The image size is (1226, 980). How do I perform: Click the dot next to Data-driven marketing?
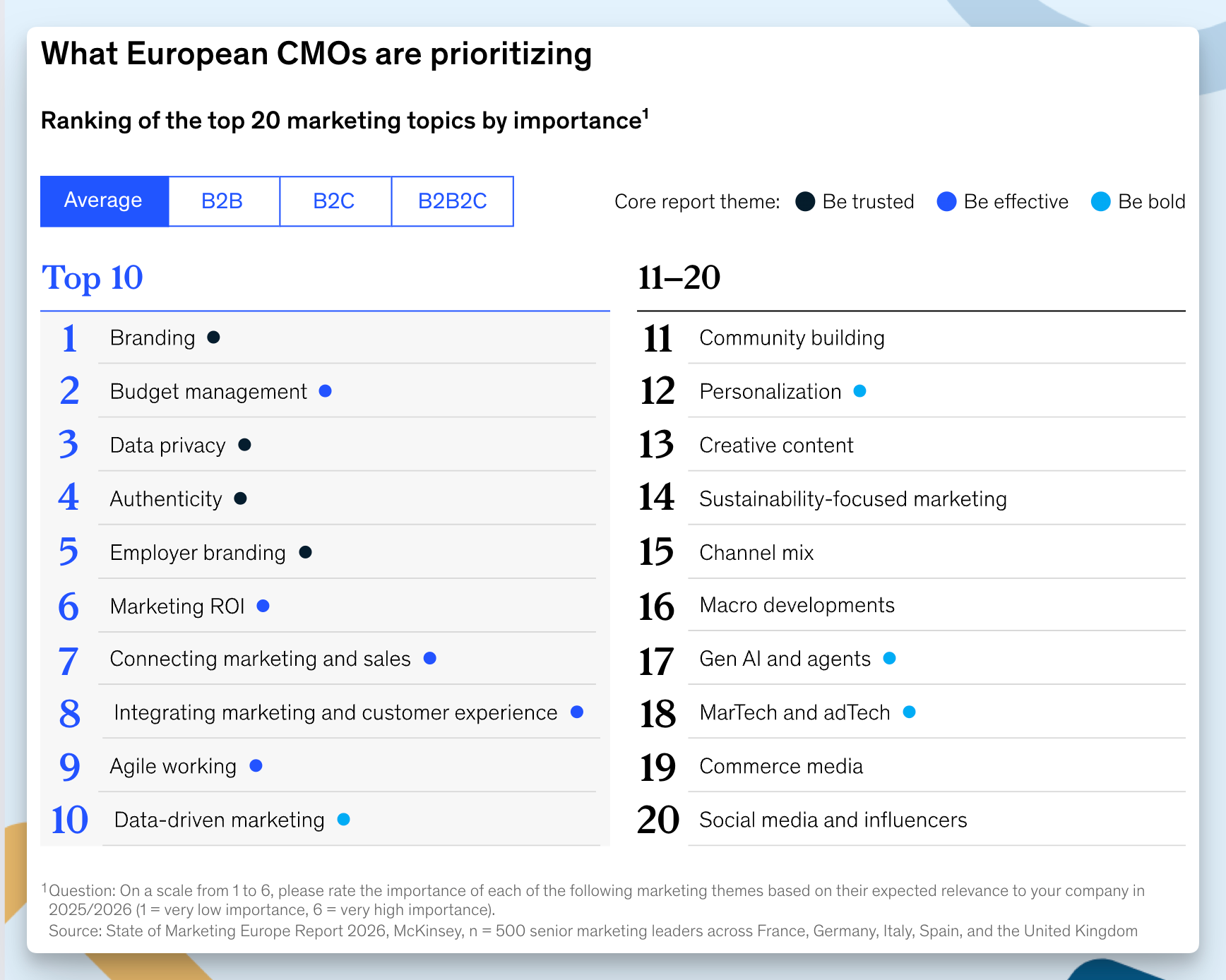(x=344, y=819)
